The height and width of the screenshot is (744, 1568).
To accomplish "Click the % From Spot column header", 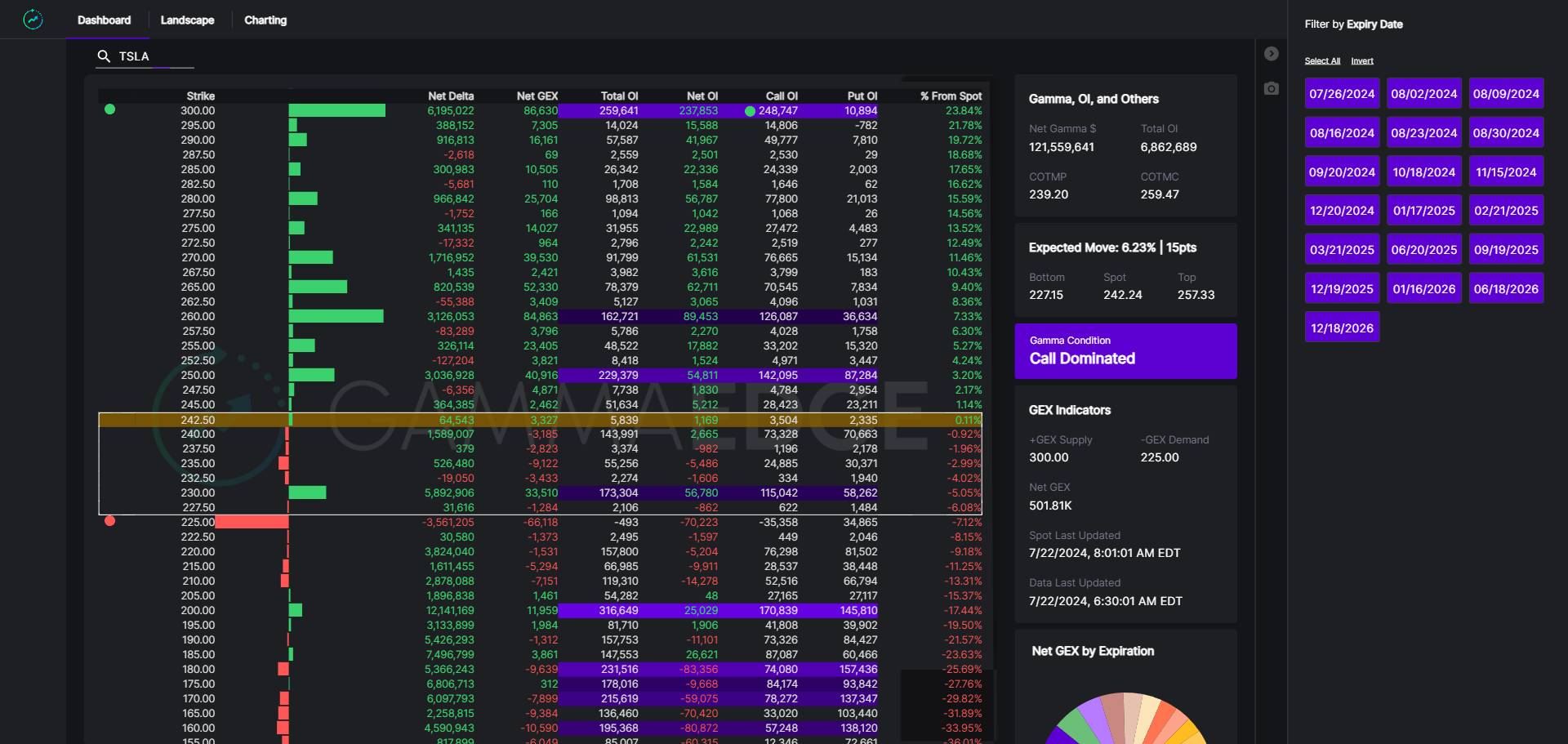I will point(951,96).
